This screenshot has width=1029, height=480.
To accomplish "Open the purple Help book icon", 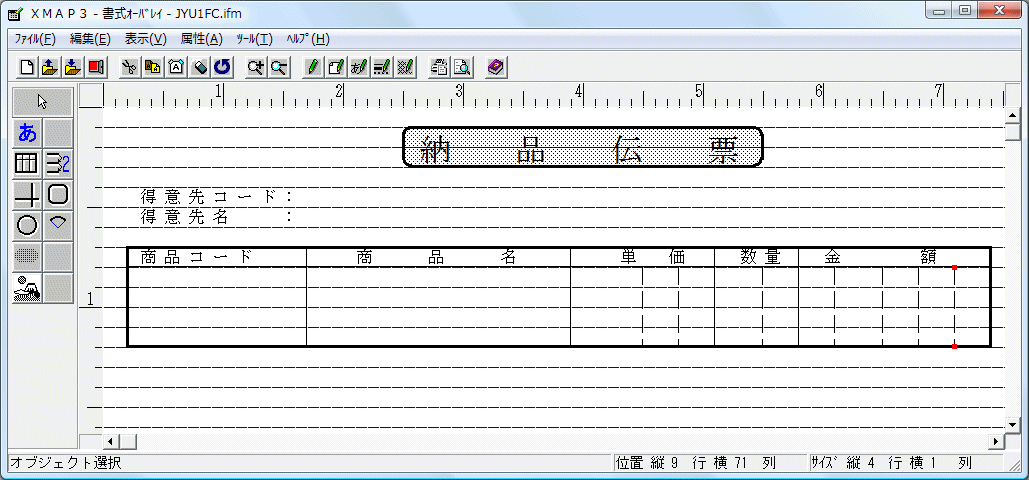I will pyautogui.click(x=496, y=66).
